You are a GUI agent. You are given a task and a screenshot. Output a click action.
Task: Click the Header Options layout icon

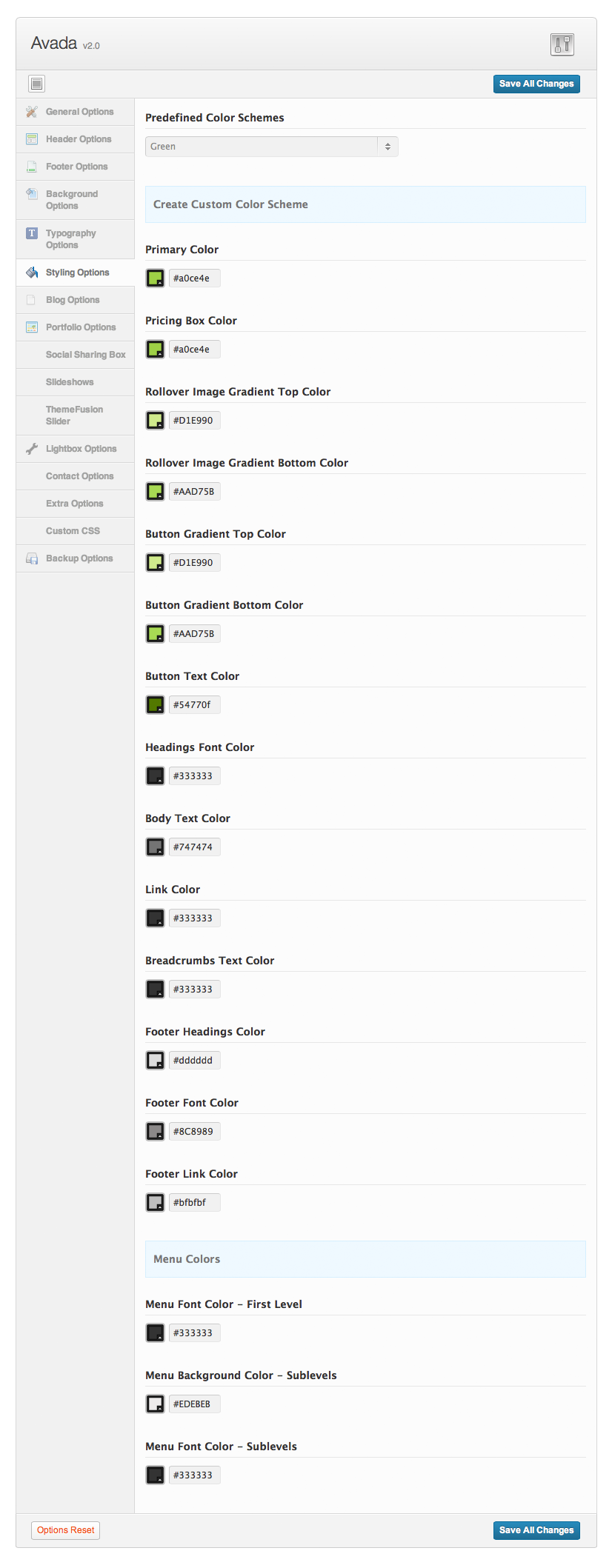point(32,139)
